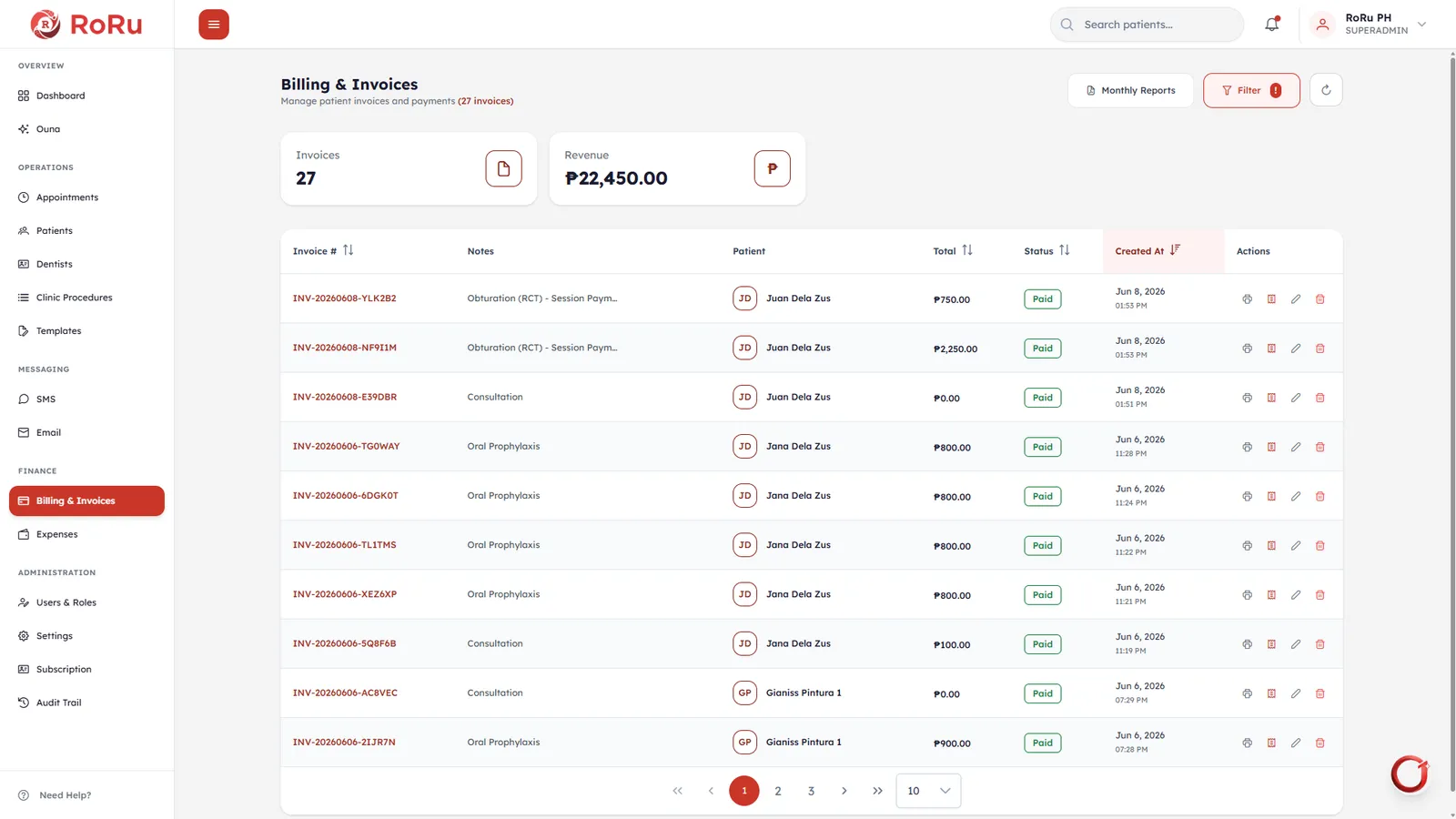Open Subscription page

tap(86, 670)
